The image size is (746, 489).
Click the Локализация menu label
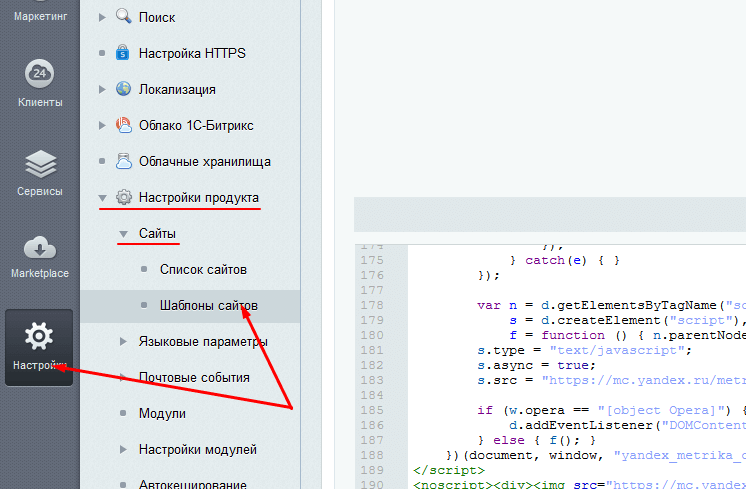177,89
